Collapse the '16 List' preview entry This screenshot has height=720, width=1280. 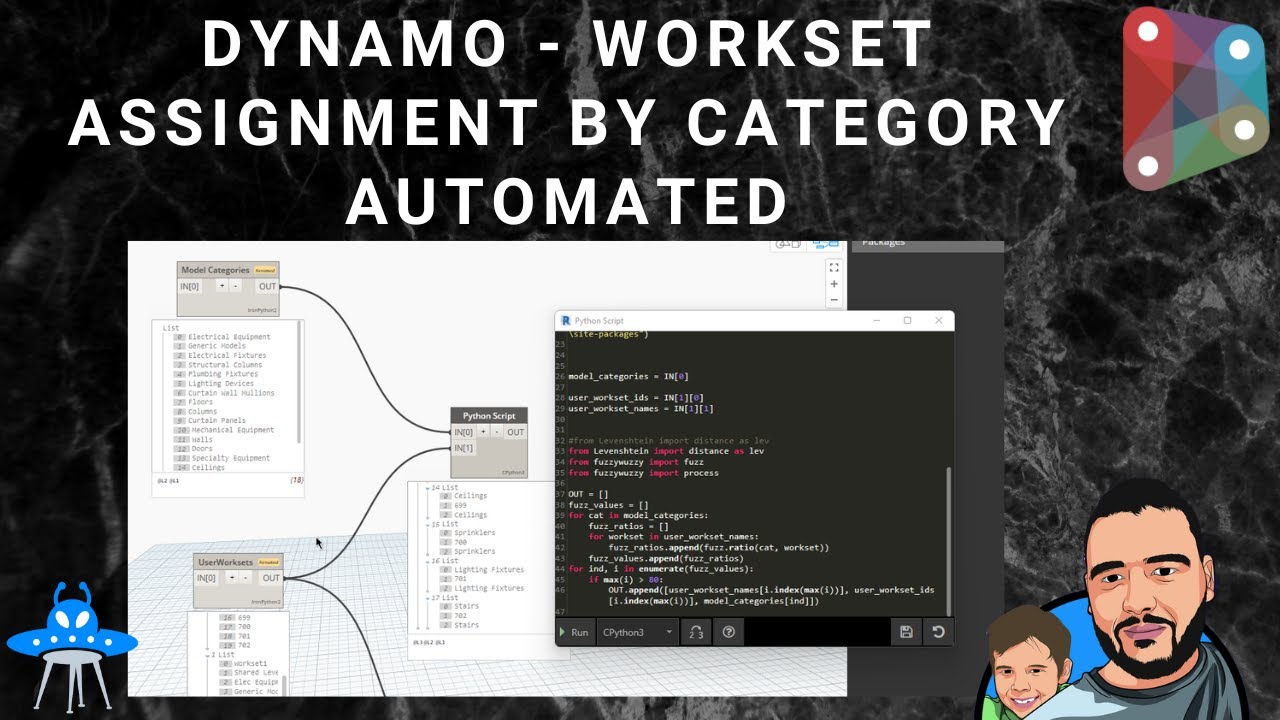(428, 561)
